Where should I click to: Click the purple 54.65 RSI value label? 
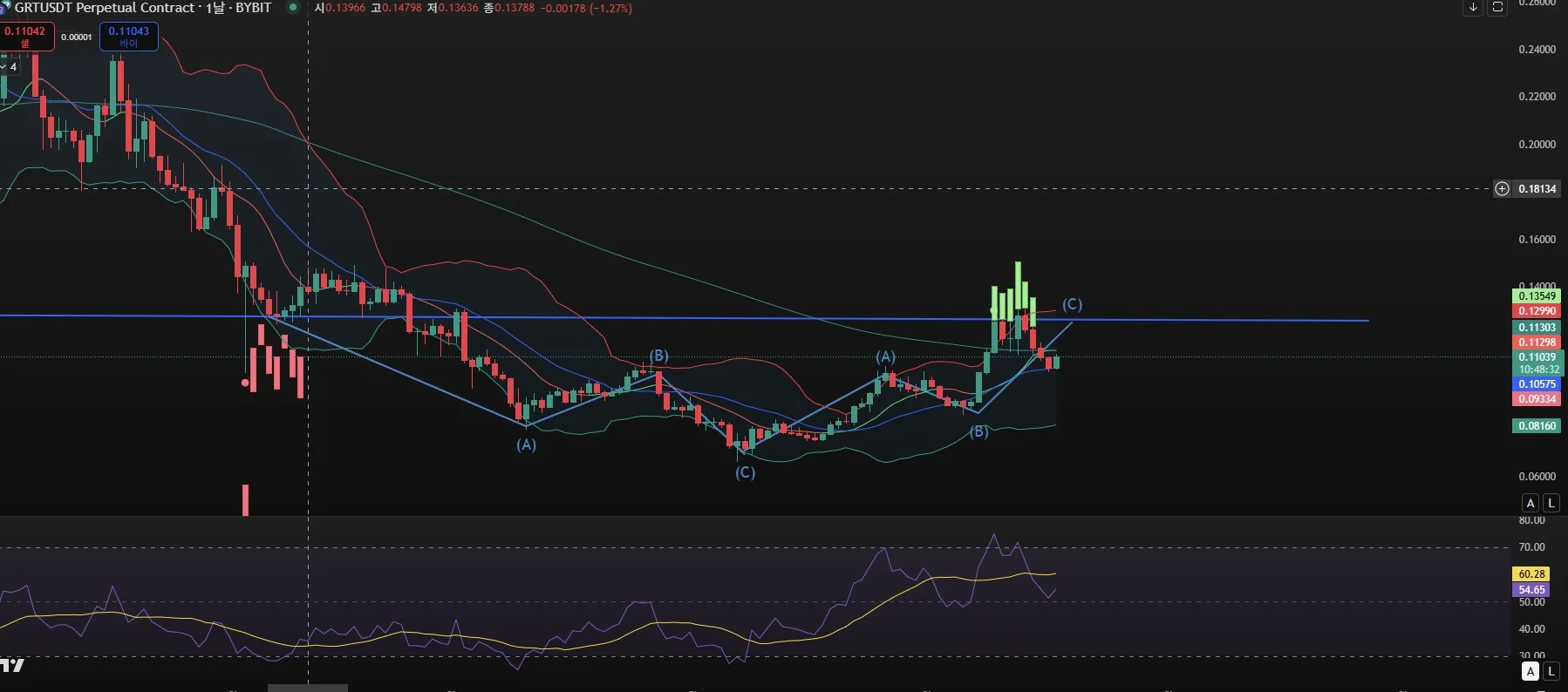(x=1531, y=590)
